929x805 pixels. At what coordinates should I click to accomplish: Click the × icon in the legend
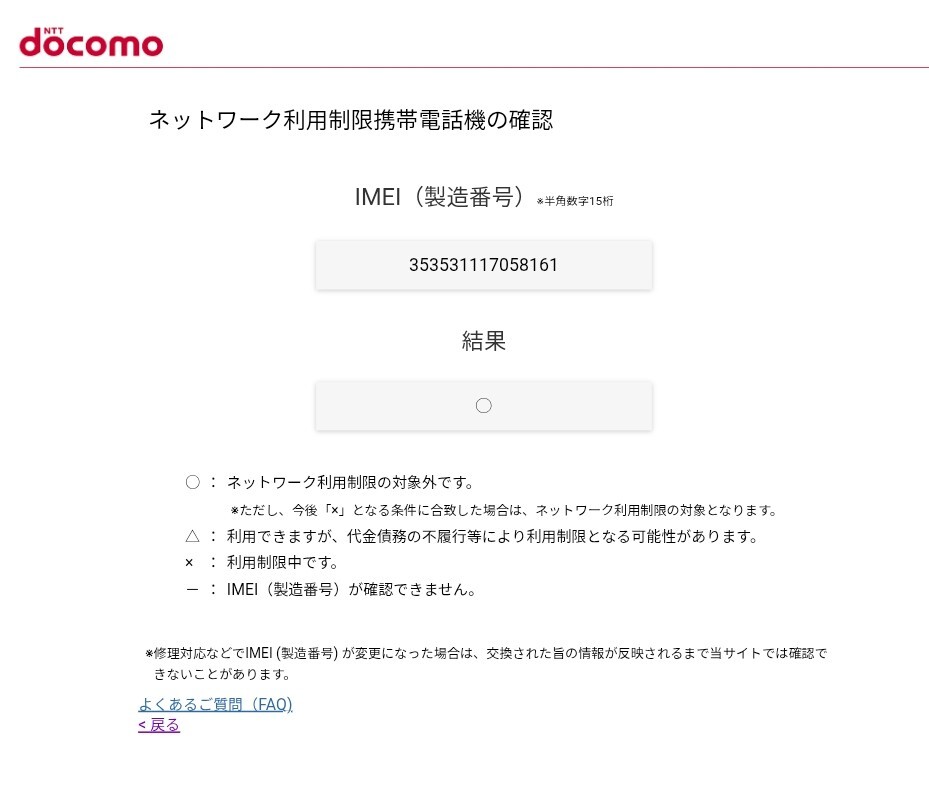tap(189, 563)
